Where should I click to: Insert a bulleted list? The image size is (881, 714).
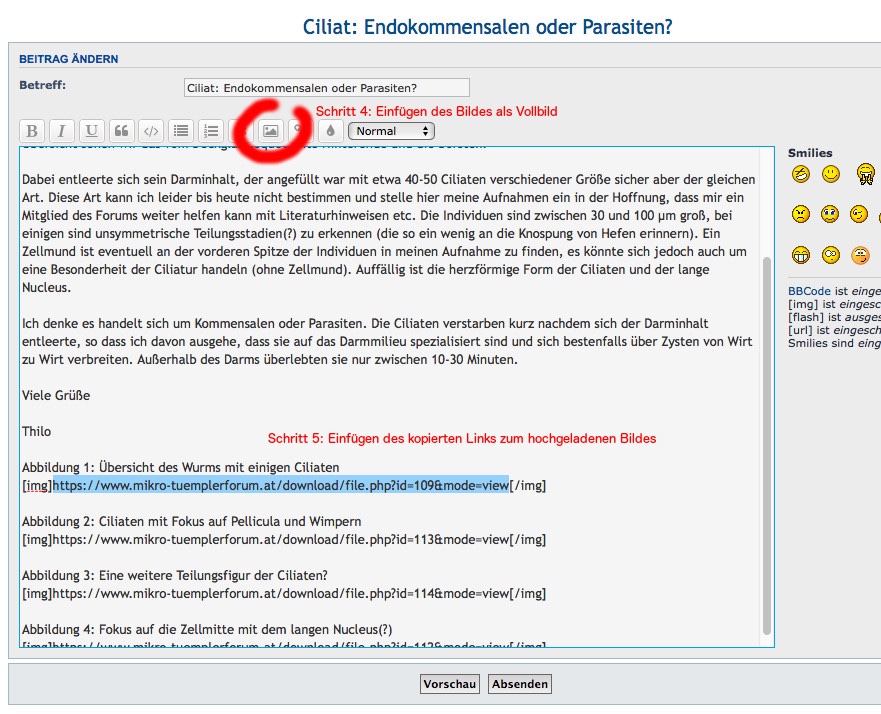coord(181,131)
